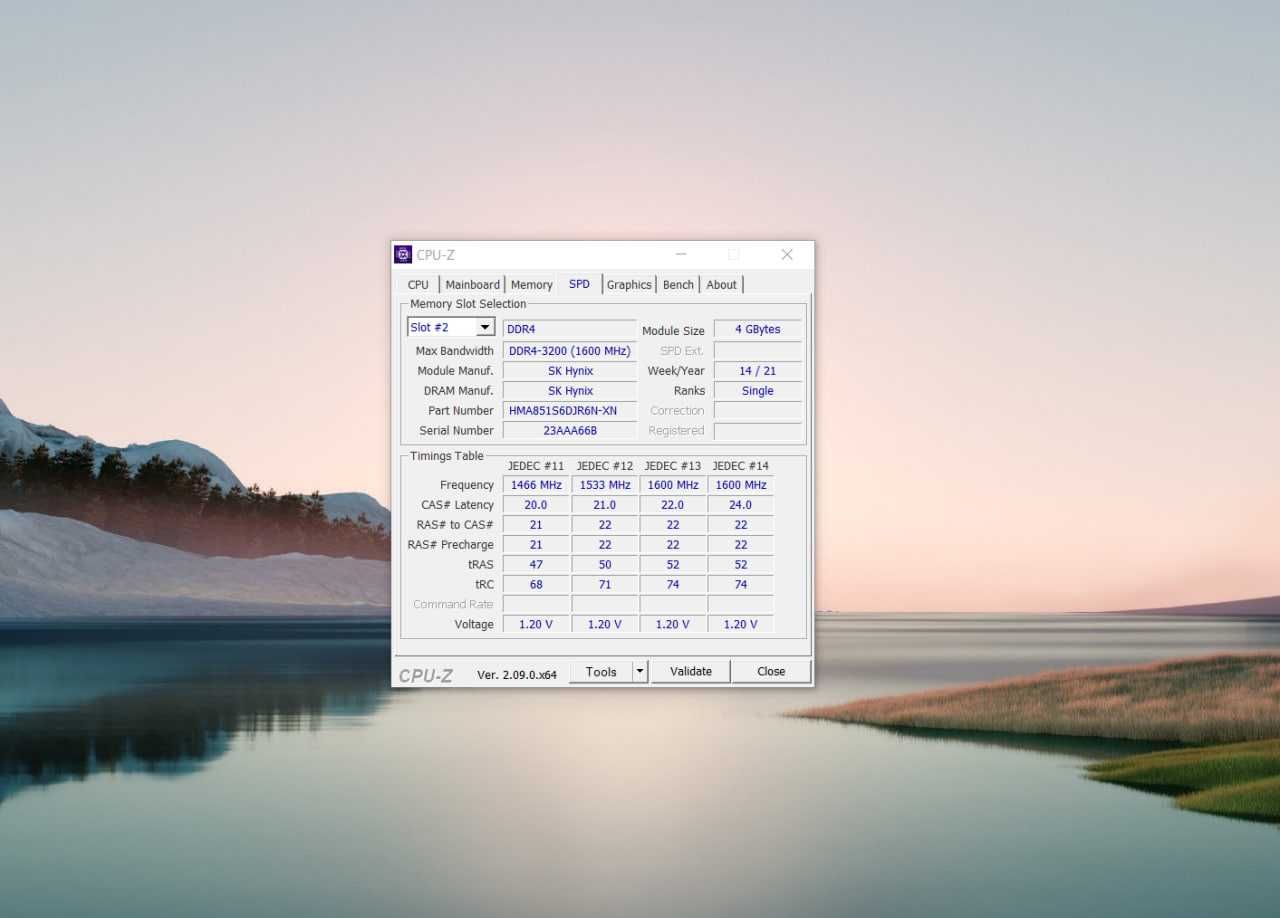Viewport: 1280px width, 918px height.
Task: Click the DRAM Manuf. SK Hynix field
Action: click(x=569, y=391)
